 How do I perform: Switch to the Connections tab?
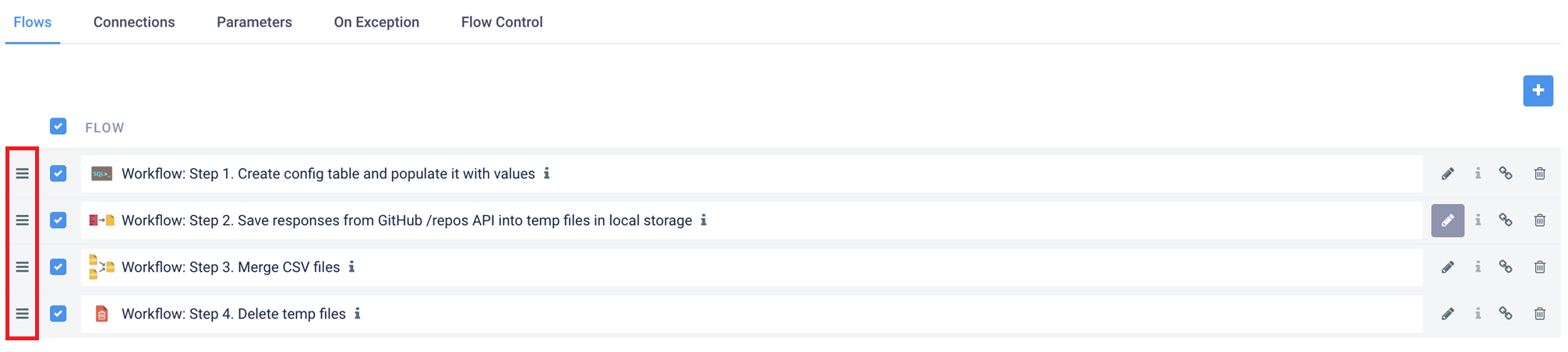pyautogui.click(x=134, y=23)
